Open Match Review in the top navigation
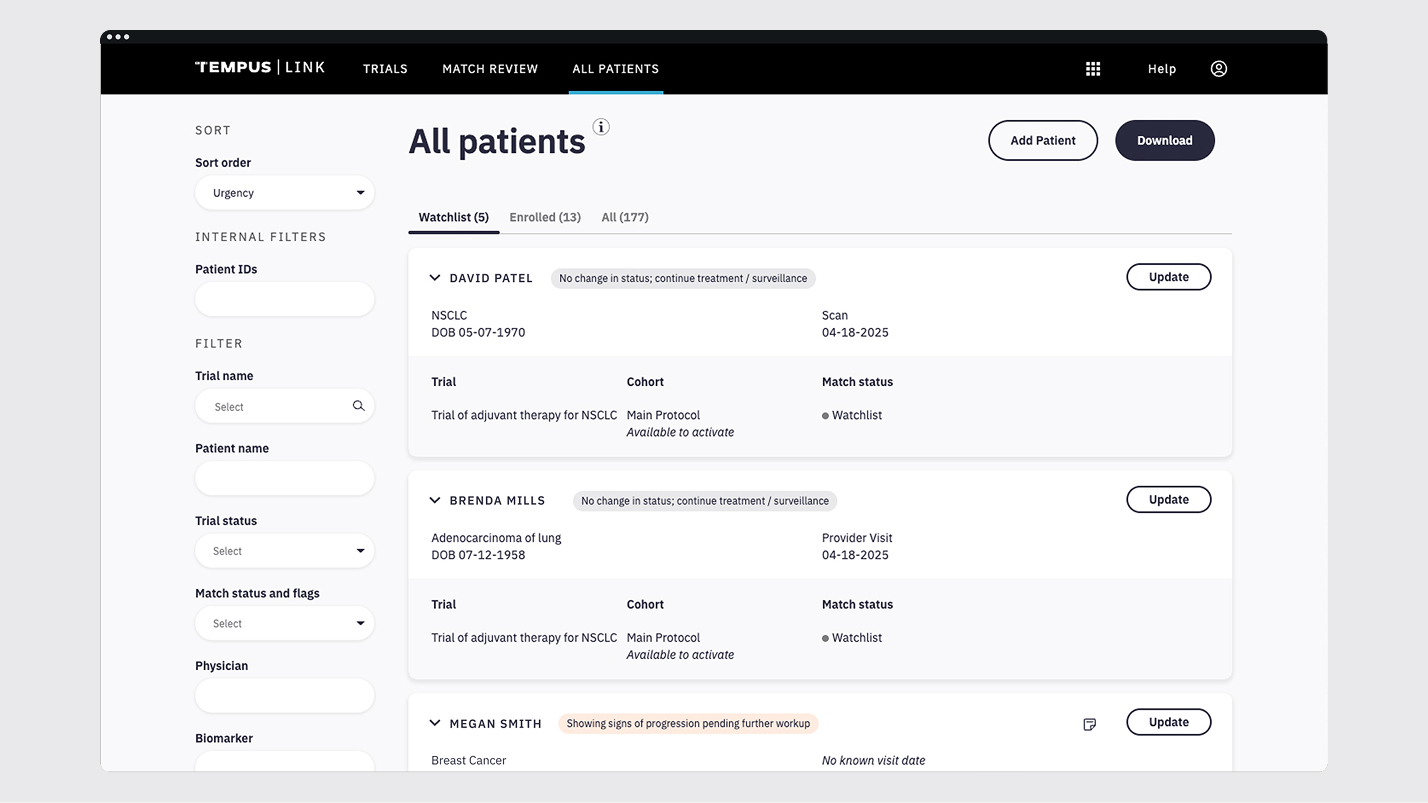The image size is (1428, 803). coord(490,69)
